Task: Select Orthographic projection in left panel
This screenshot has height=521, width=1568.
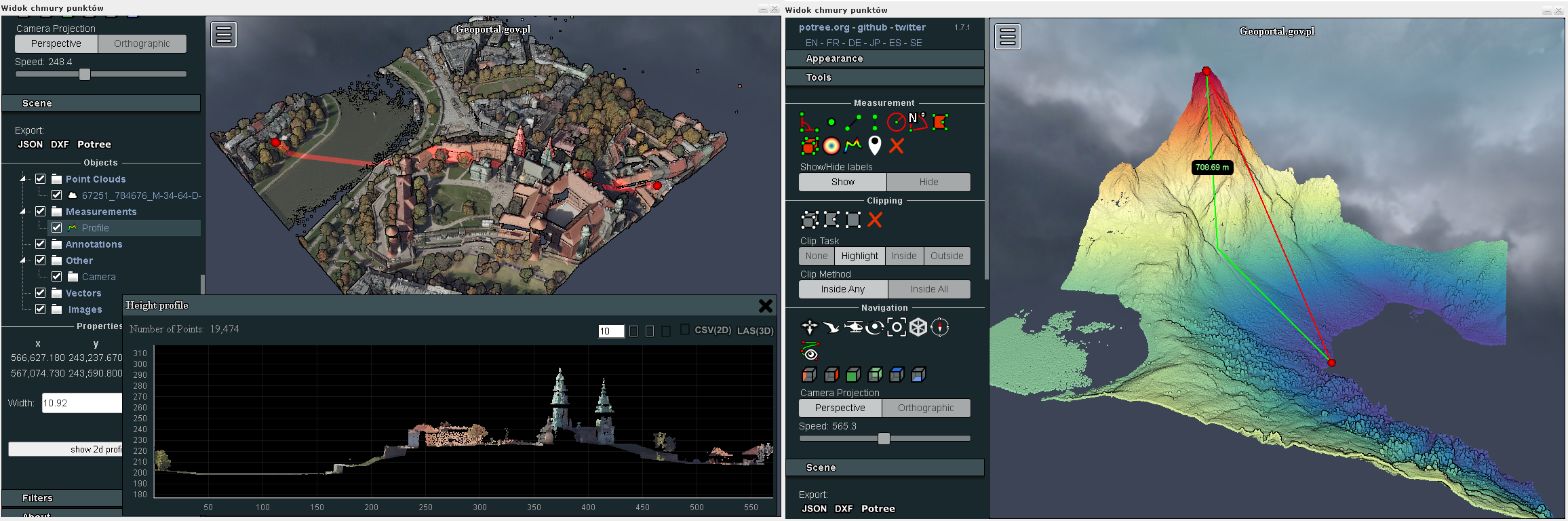Action: 142,43
